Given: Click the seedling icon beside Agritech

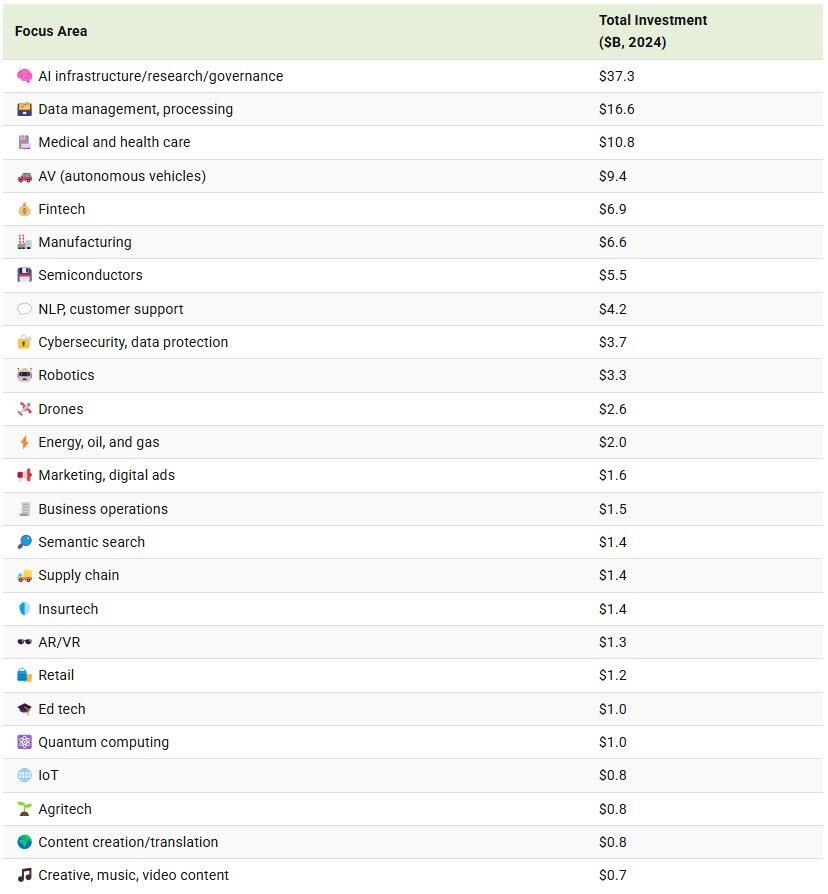Looking at the screenshot, I should [x=24, y=809].
